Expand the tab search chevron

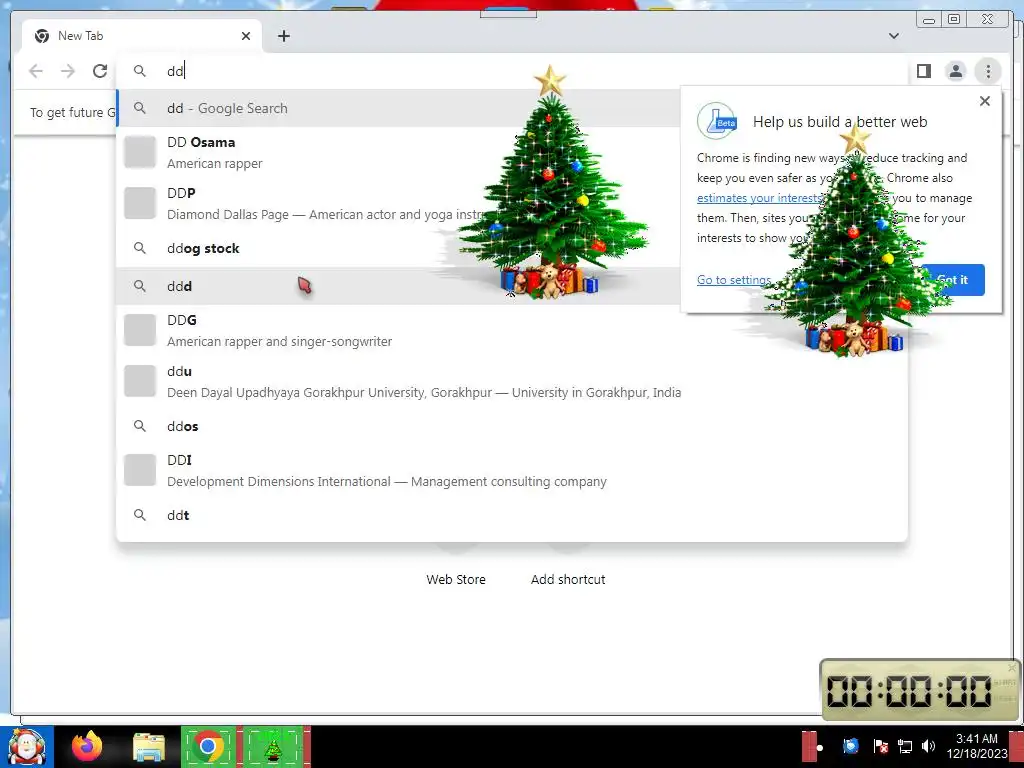893,36
